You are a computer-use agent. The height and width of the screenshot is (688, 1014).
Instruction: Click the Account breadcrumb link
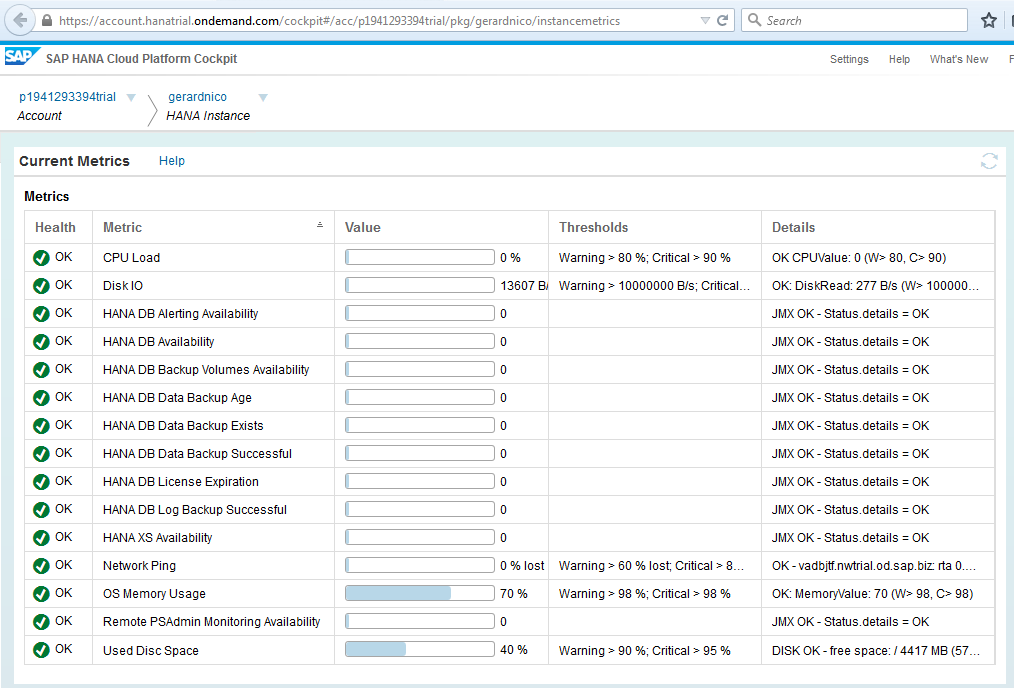point(39,116)
